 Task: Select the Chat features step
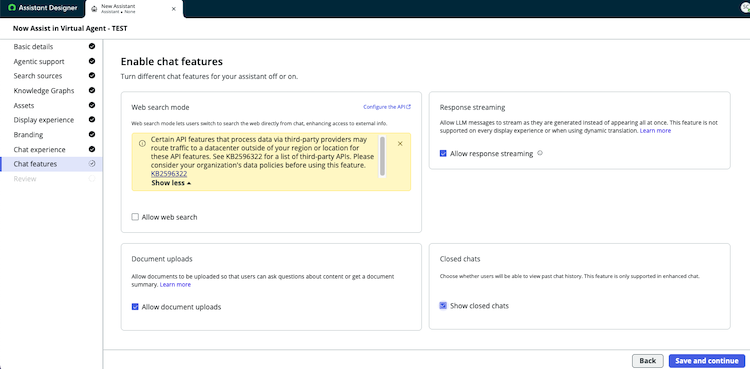pos(51,164)
